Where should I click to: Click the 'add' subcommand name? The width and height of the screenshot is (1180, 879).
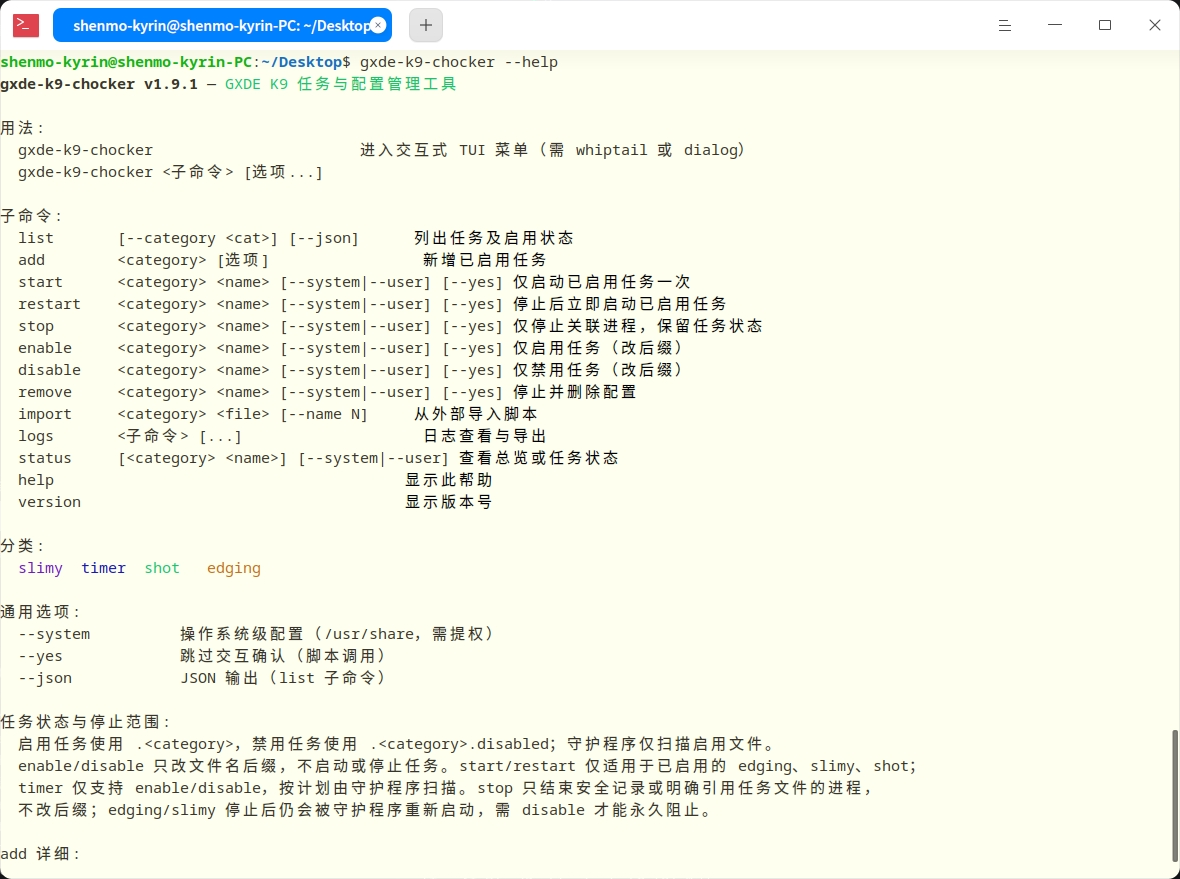(x=32, y=260)
